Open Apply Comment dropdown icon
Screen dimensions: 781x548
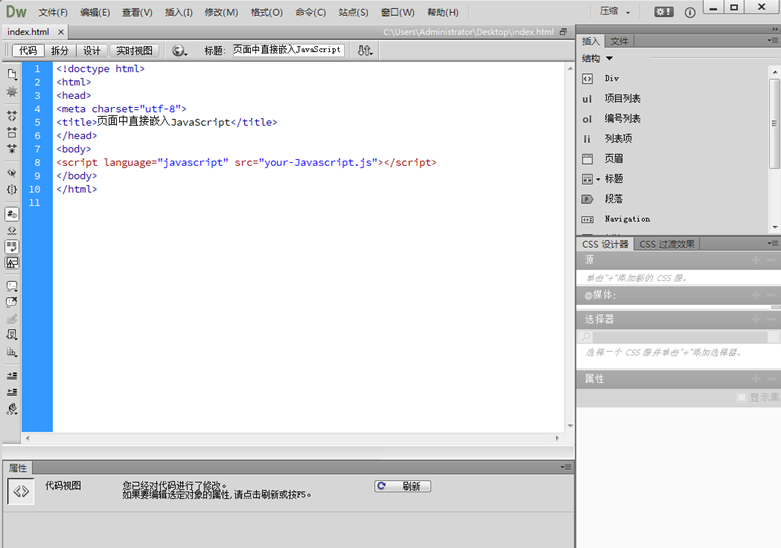pos(12,286)
